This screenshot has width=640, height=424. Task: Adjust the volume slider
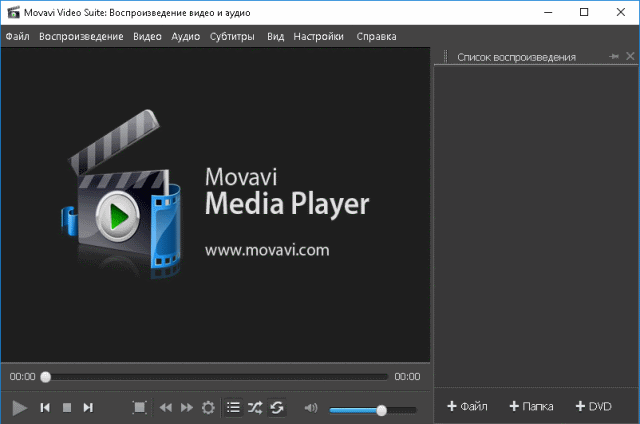(373, 410)
